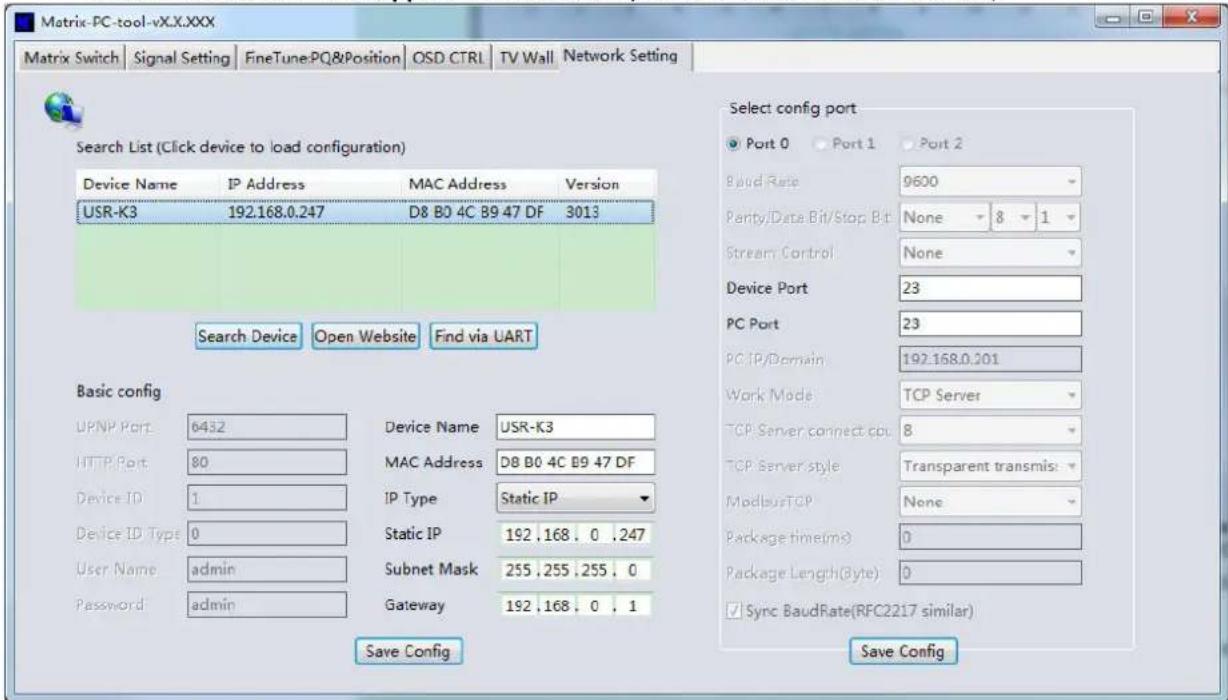The height and width of the screenshot is (700, 1228).
Task: Select the USR-K3 device row
Action: (x=365, y=212)
